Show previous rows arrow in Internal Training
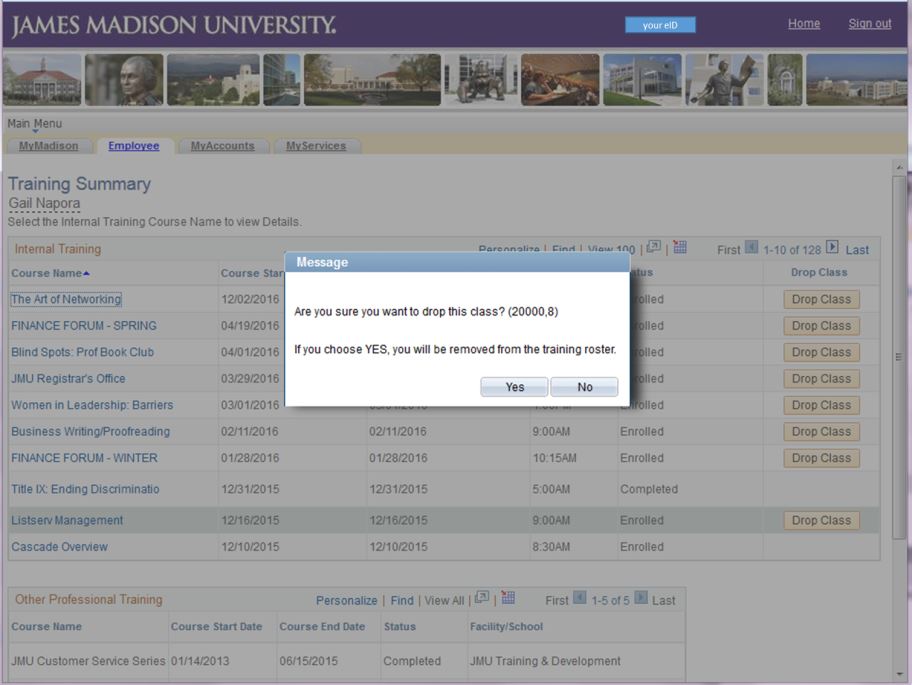 [751, 247]
